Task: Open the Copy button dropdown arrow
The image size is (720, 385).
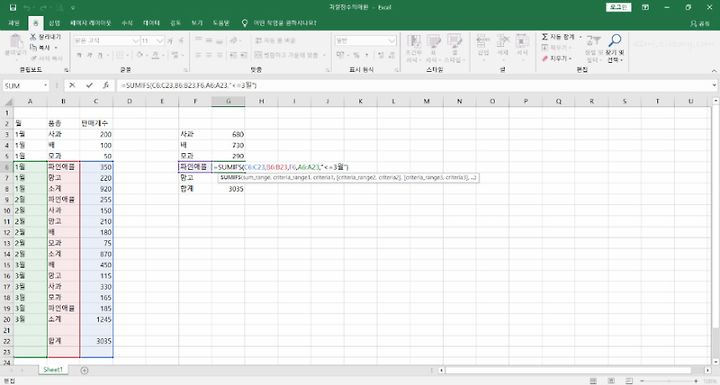Action: (56, 47)
